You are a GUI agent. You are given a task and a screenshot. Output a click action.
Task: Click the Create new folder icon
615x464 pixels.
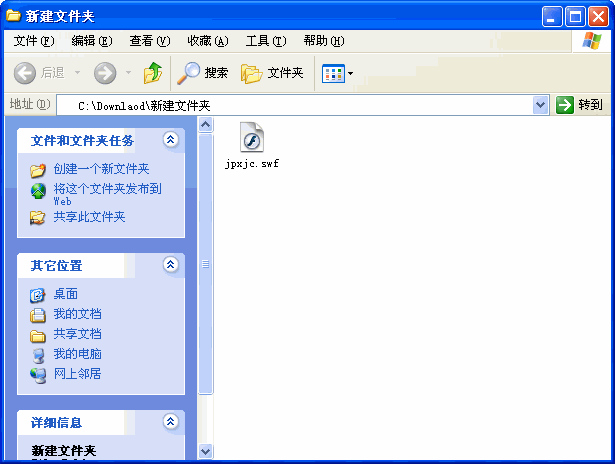[x=38, y=170]
